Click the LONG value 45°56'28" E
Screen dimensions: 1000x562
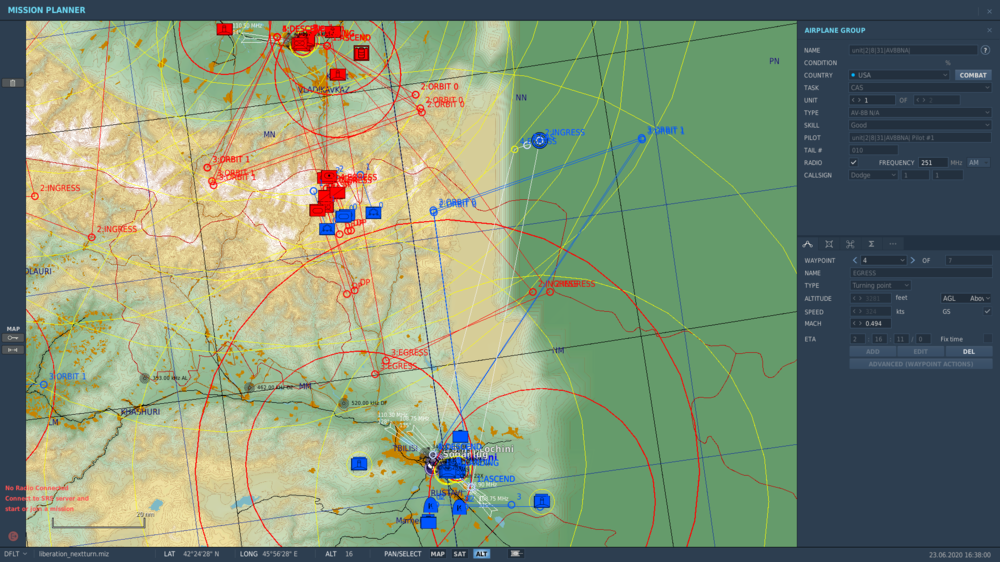tap(279, 554)
